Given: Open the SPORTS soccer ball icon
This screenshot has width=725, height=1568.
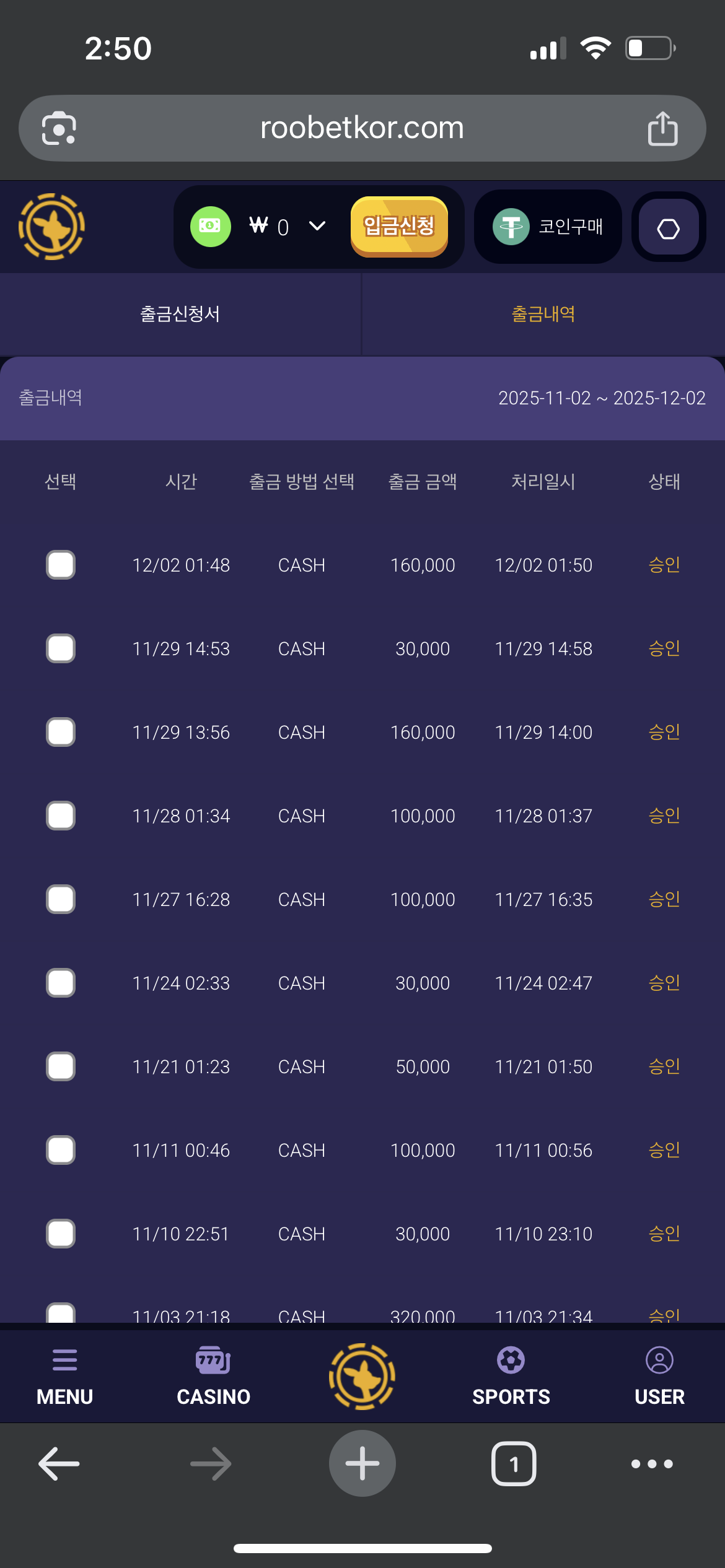Looking at the screenshot, I should tap(511, 1360).
